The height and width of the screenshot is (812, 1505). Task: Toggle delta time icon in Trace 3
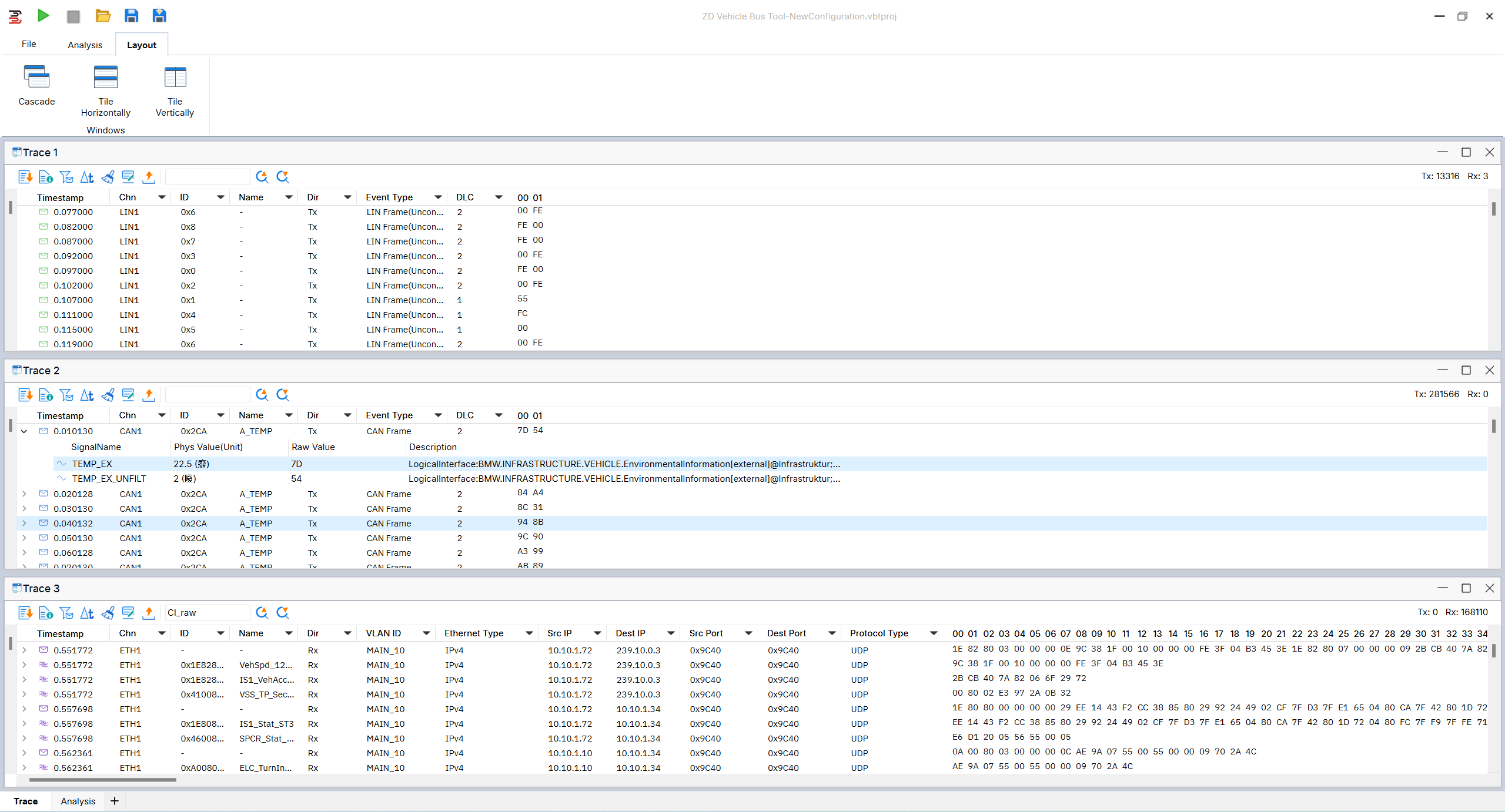click(x=87, y=613)
